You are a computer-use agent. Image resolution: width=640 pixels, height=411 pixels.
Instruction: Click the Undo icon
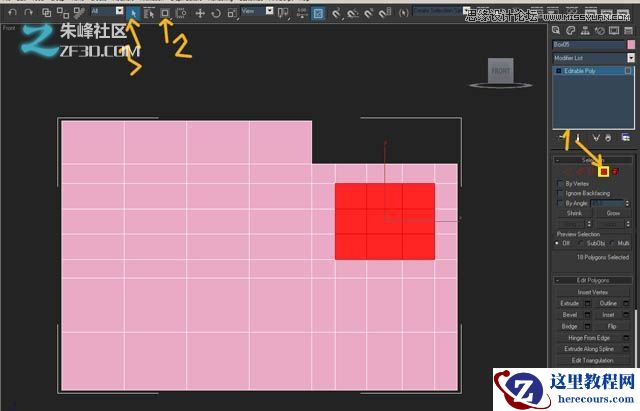pos(13,12)
